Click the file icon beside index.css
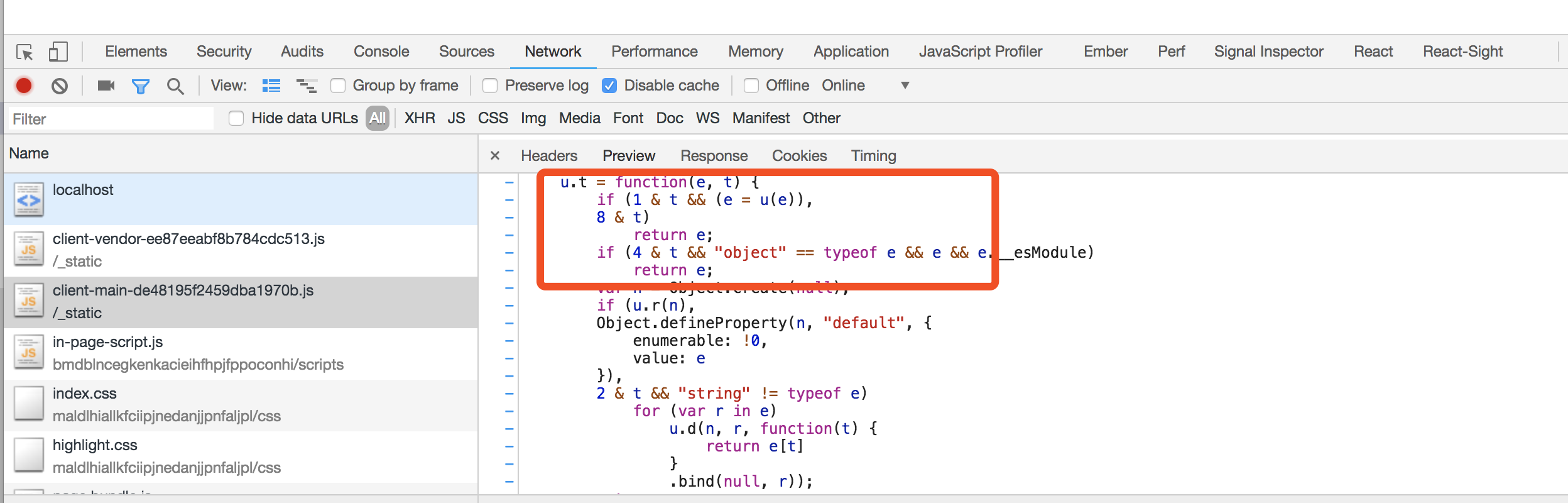Viewport: 1568px width, 503px height. tap(29, 404)
